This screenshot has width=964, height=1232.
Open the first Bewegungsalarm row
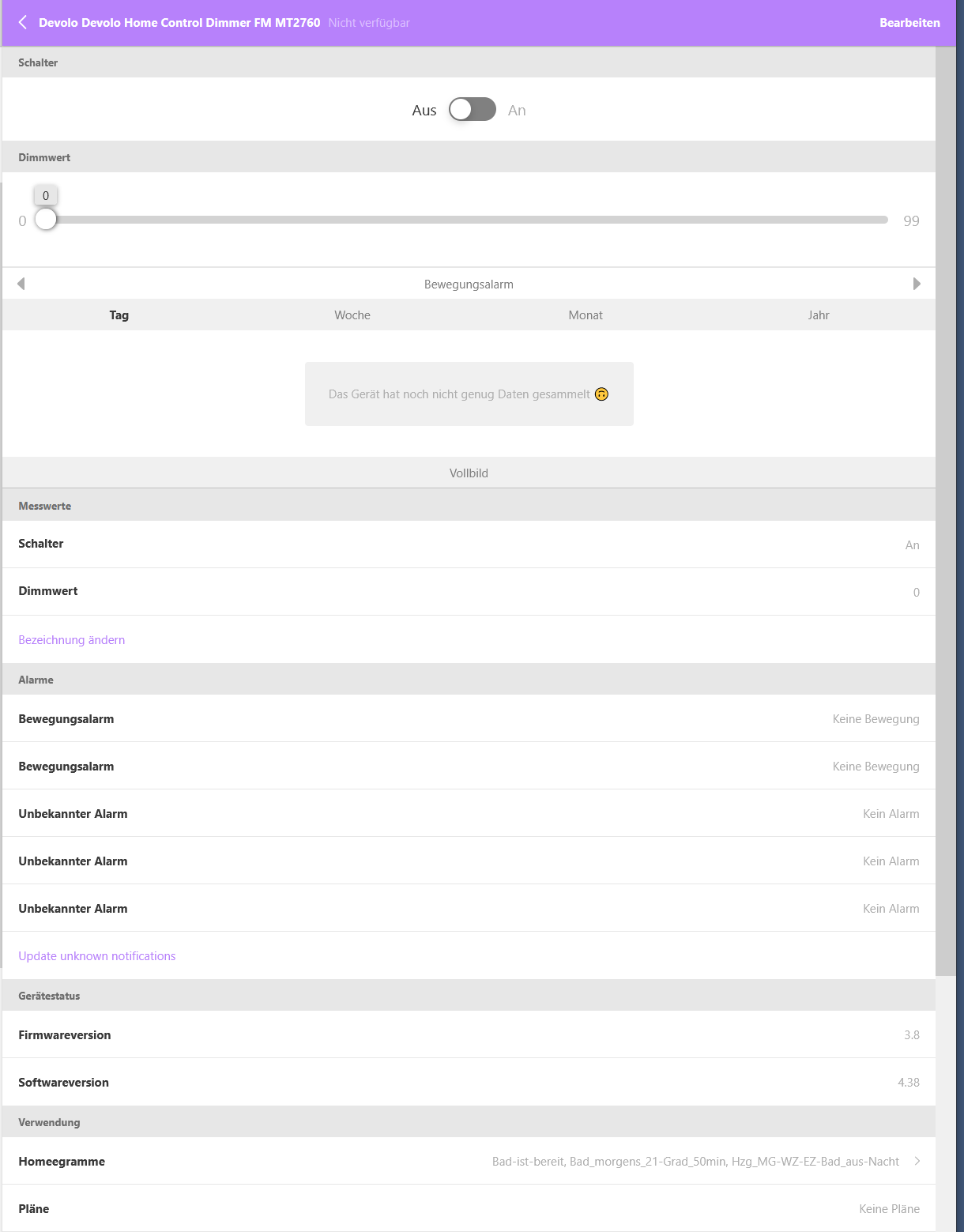(x=469, y=719)
